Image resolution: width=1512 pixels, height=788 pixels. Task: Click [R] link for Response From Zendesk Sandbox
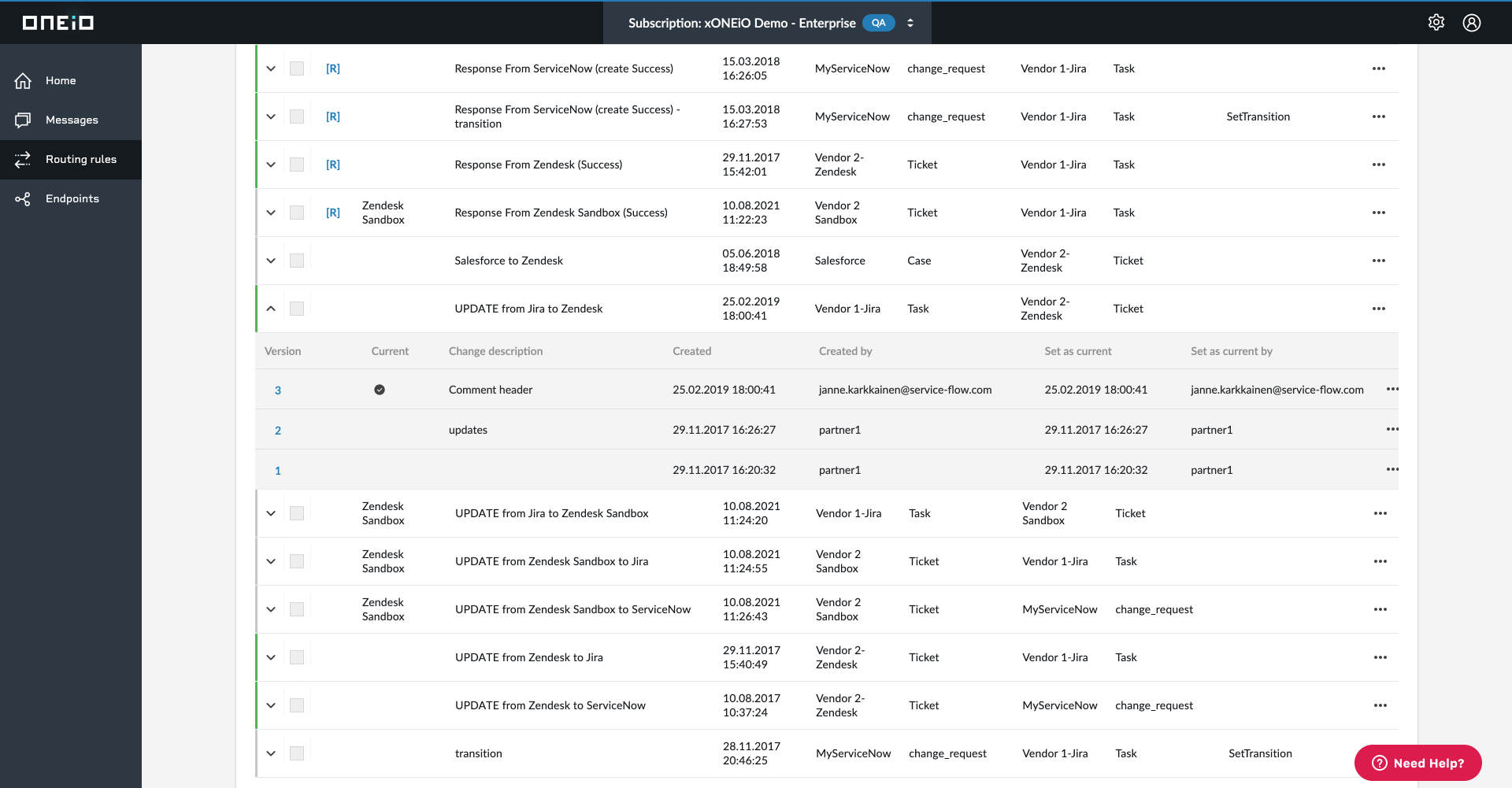[333, 213]
